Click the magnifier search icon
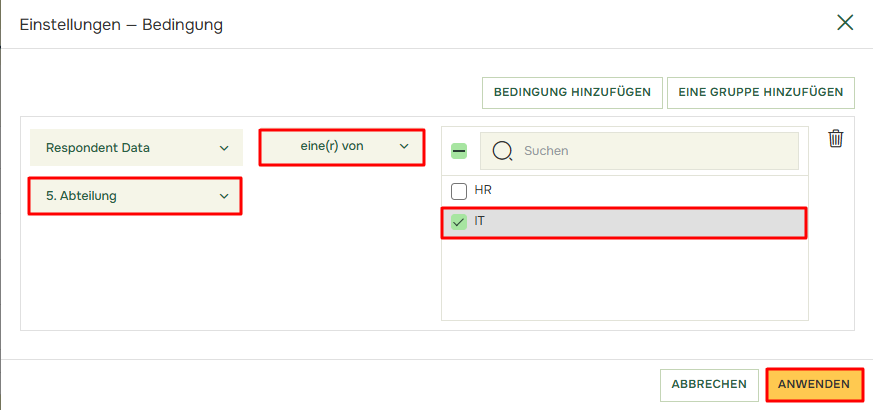The image size is (873, 410). coord(503,151)
